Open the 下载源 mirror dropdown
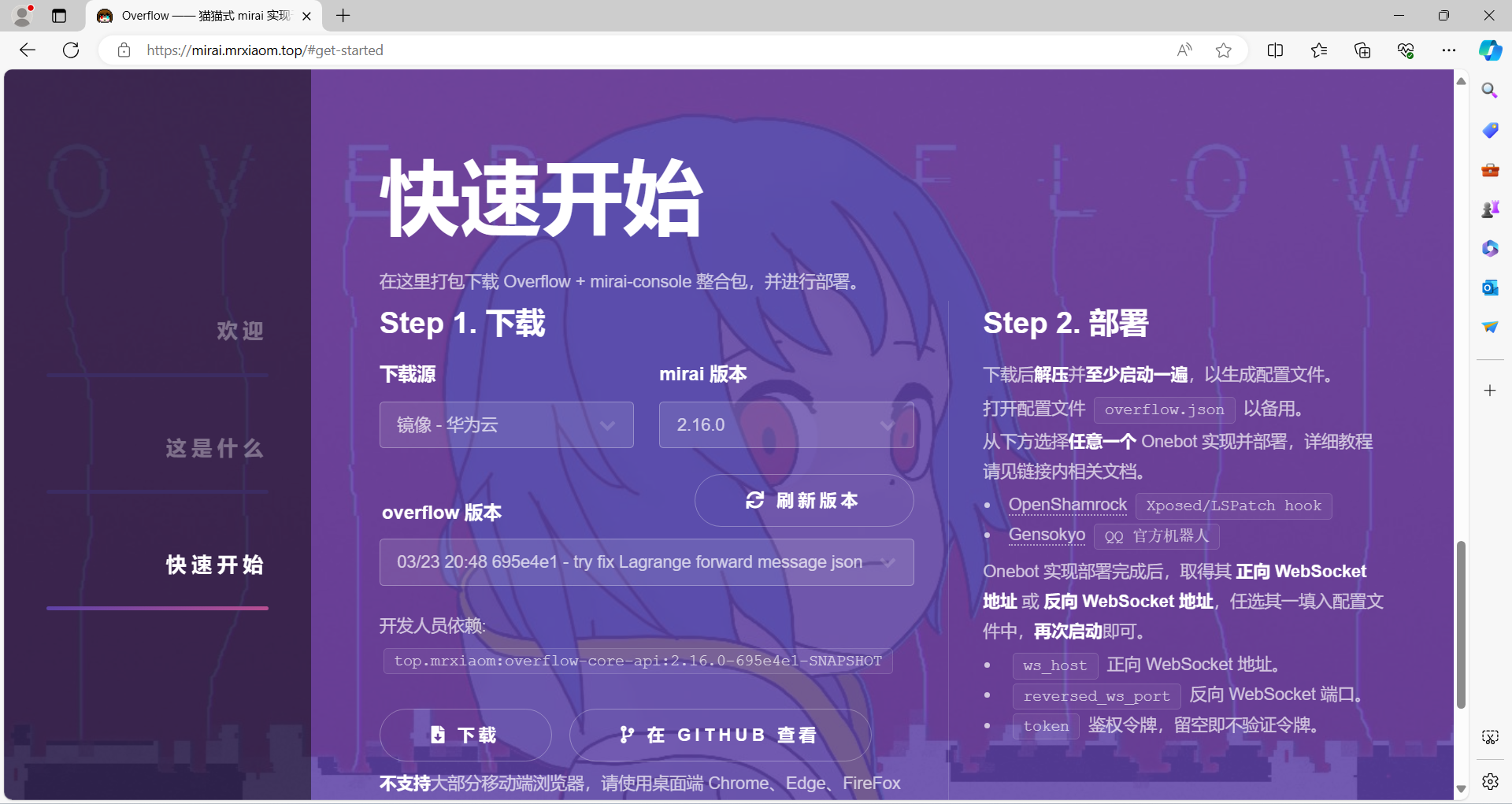This screenshot has height=804, width=1512. click(506, 424)
